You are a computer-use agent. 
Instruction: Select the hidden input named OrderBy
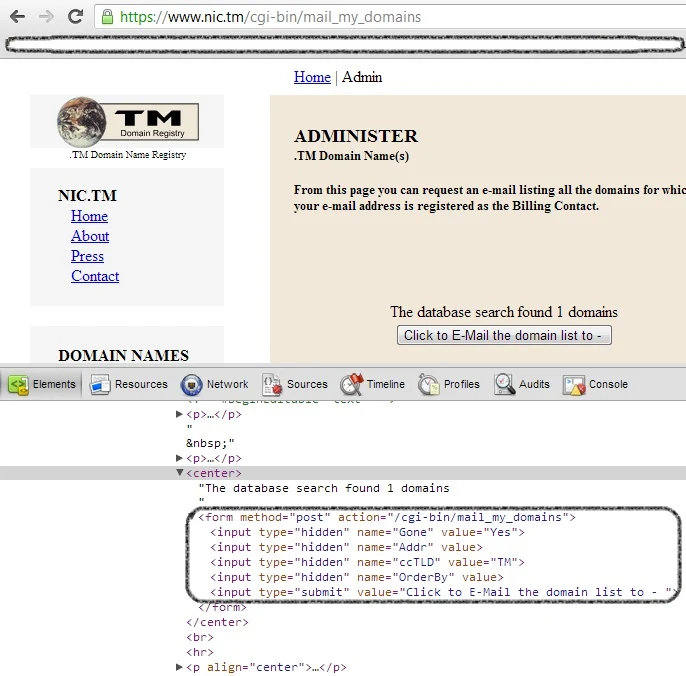click(357, 577)
